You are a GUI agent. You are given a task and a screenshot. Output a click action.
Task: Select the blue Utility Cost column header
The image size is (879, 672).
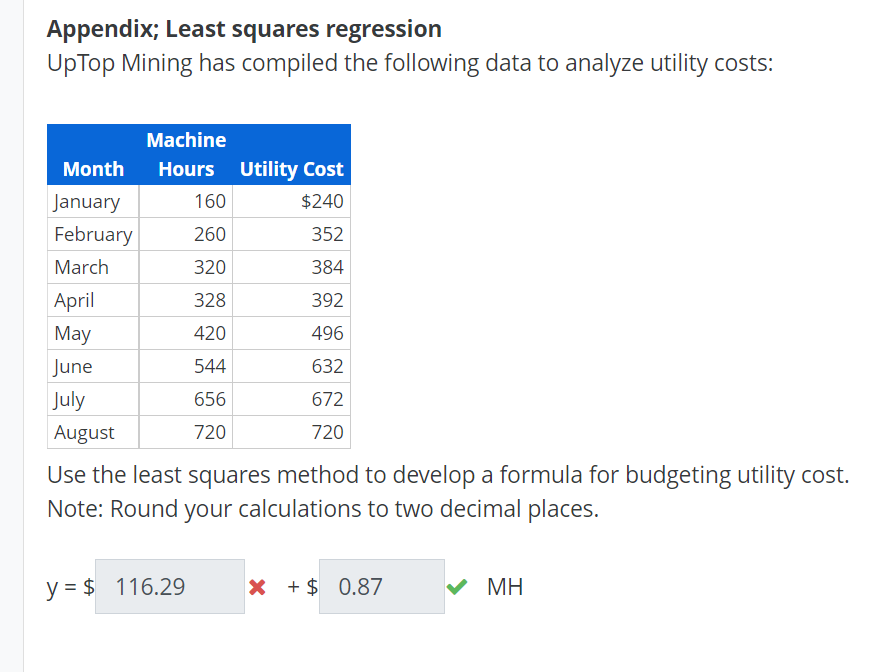pos(291,169)
